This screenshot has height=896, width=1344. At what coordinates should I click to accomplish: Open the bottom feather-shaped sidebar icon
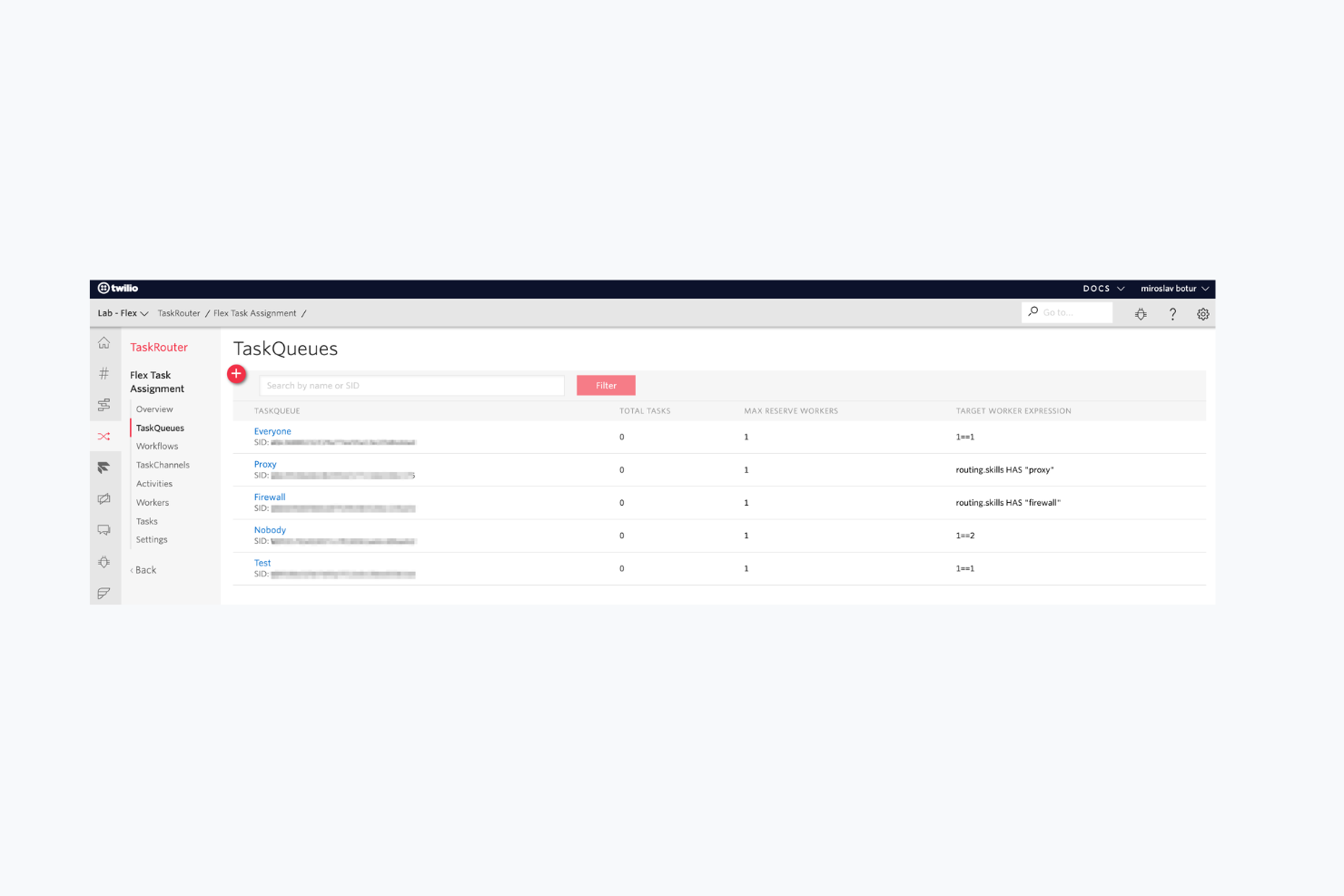104,593
